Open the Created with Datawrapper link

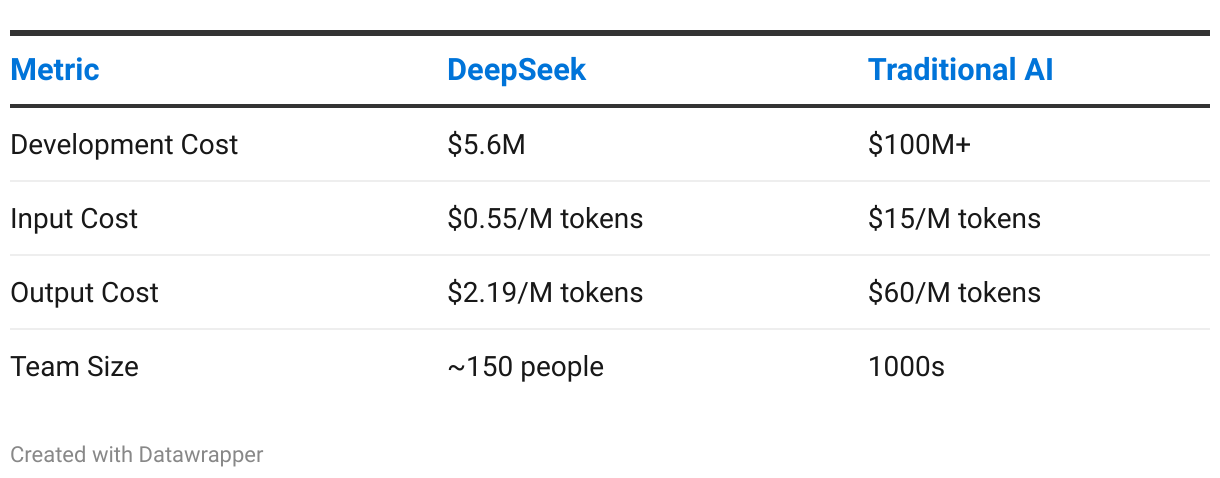(137, 455)
